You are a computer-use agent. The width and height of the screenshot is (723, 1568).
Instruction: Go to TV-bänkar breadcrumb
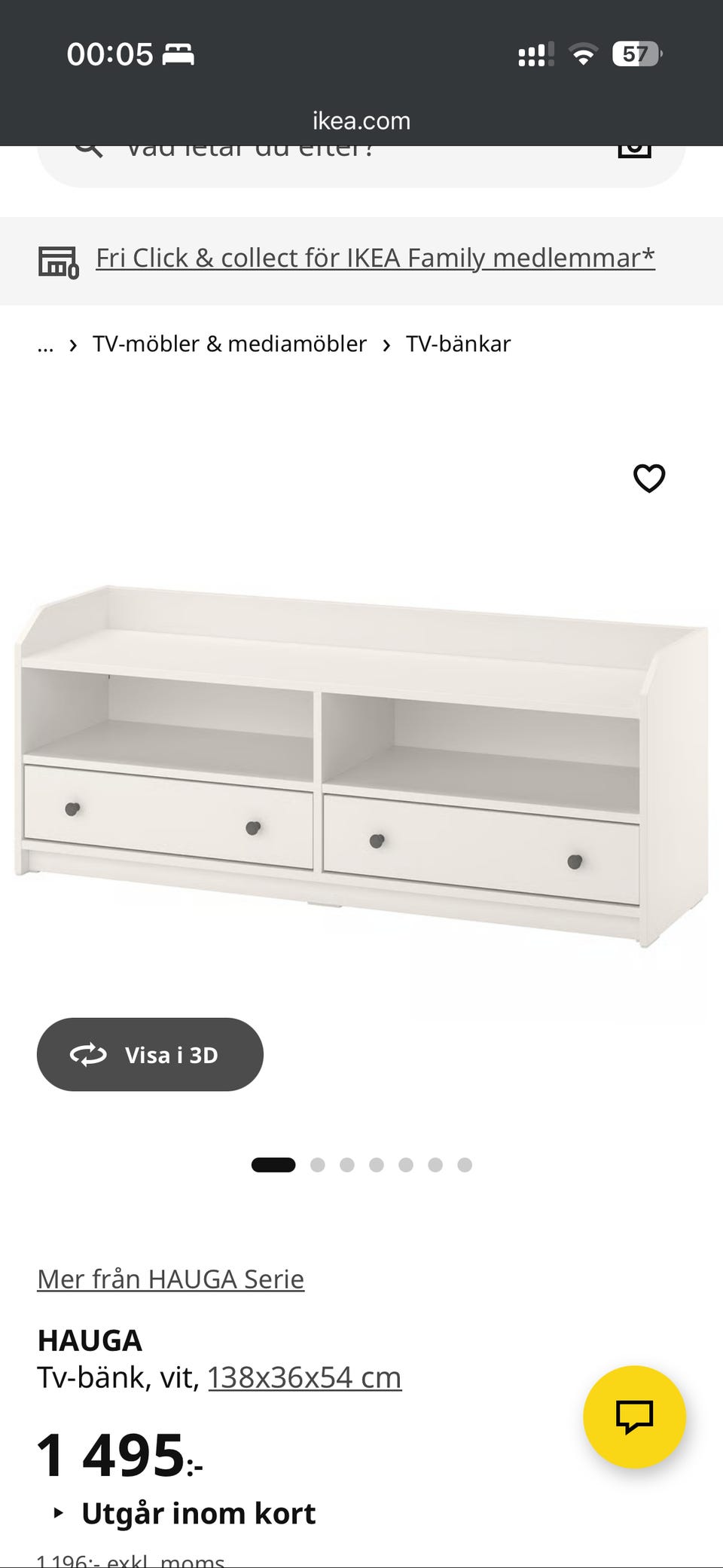(458, 344)
